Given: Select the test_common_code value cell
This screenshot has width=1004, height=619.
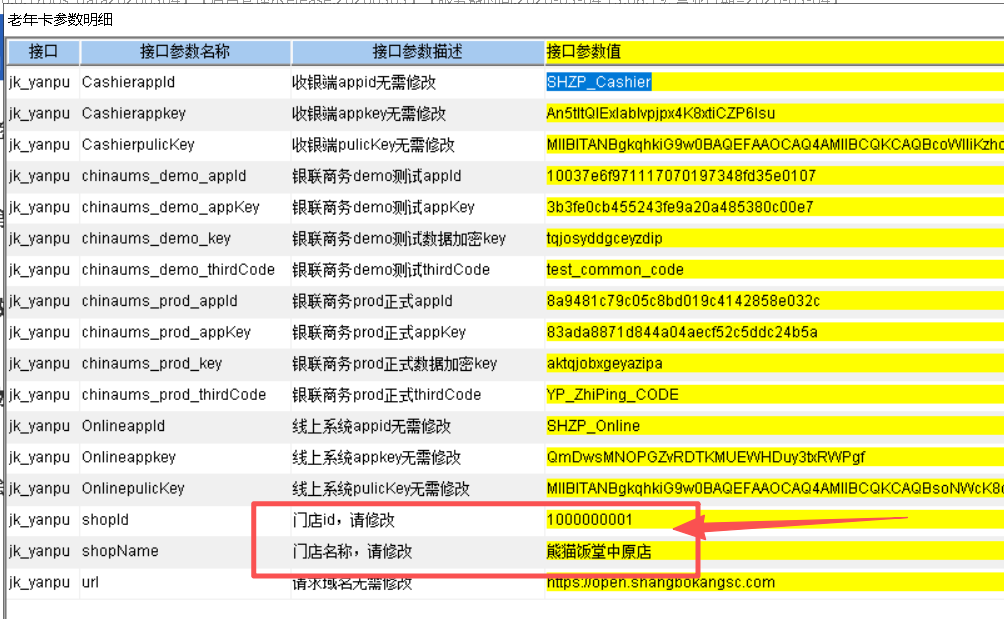Looking at the screenshot, I should click(615, 269).
